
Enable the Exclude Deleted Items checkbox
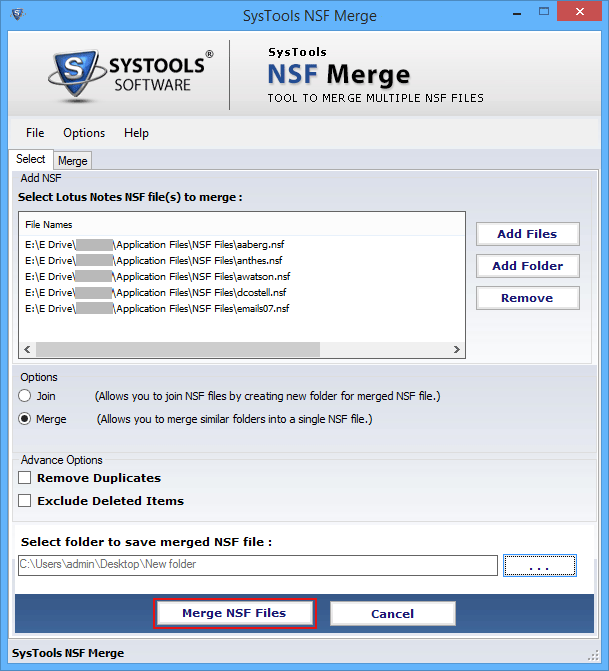(x=25, y=501)
